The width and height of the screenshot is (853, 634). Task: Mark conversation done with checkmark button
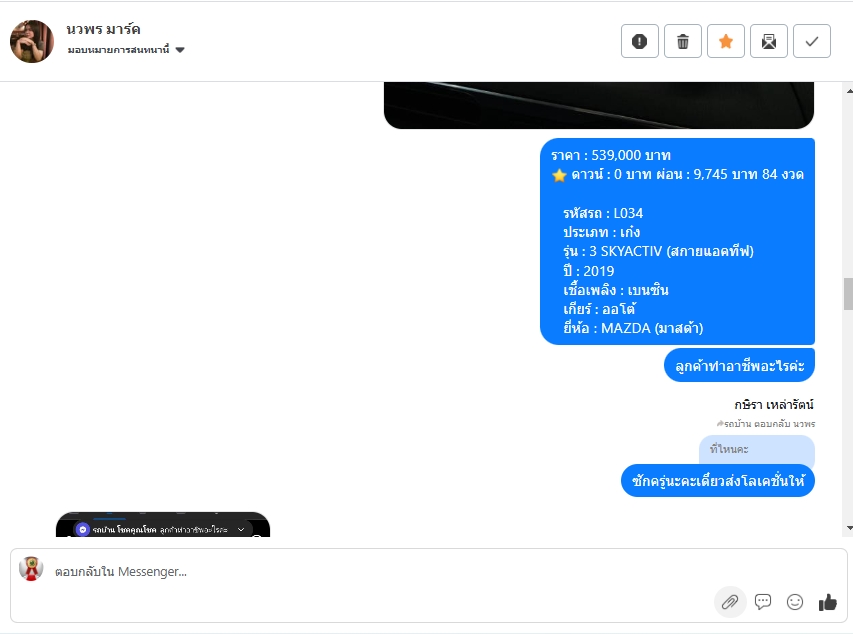pyautogui.click(x=812, y=41)
